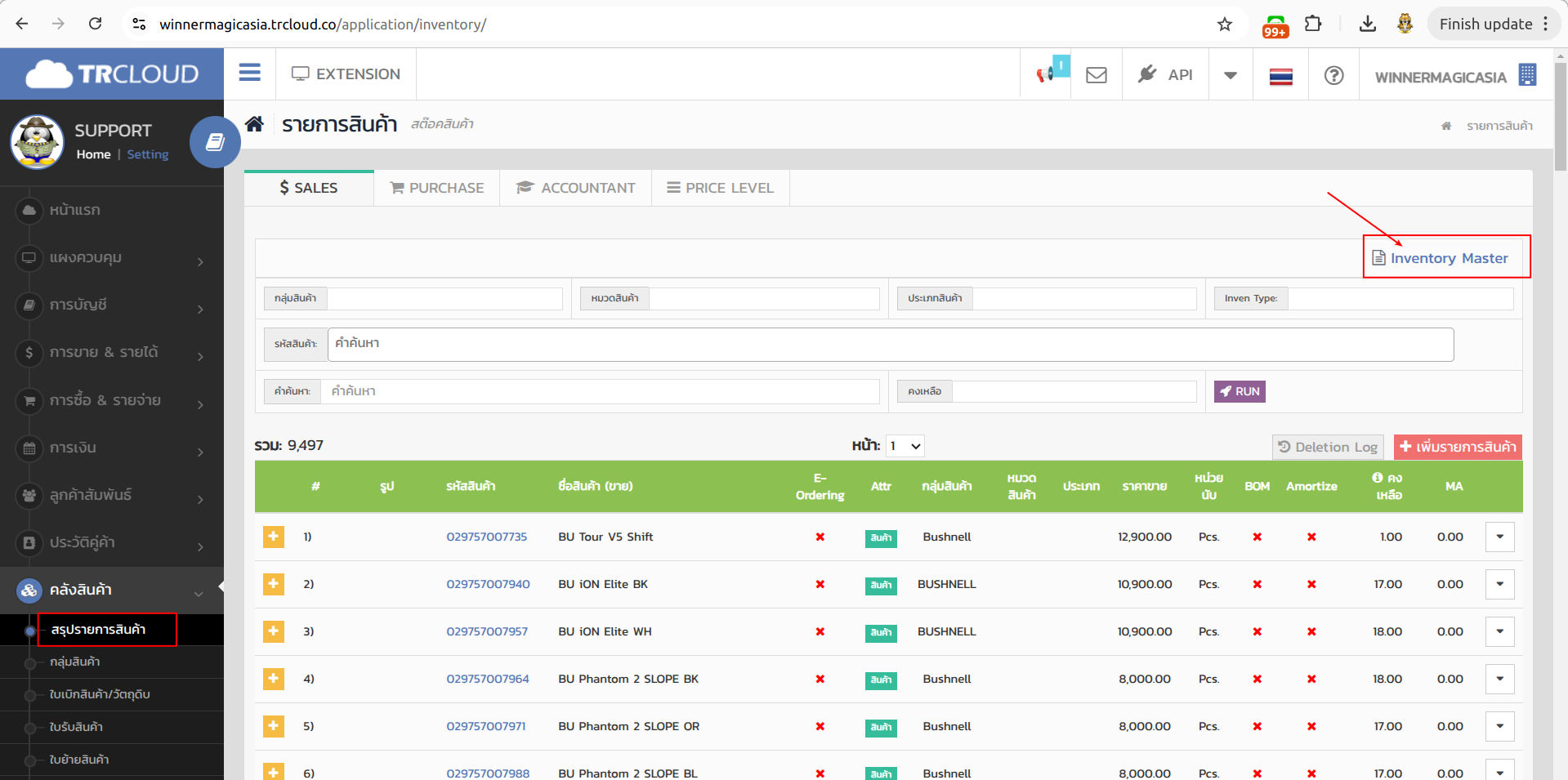Expand row 4 Phantom 2 SLOPE BK plus icon

click(x=274, y=679)
